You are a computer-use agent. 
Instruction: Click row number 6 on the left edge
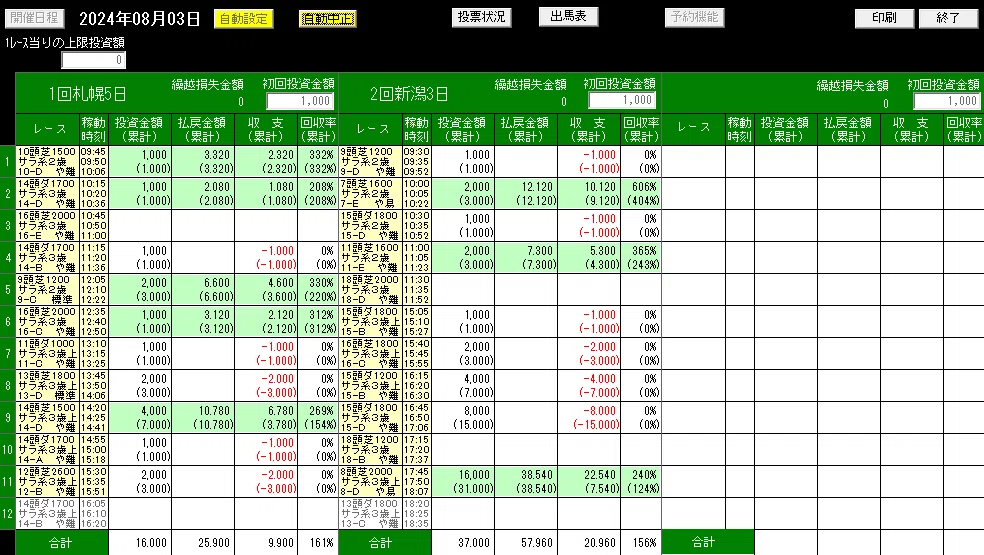pos(8,321)
